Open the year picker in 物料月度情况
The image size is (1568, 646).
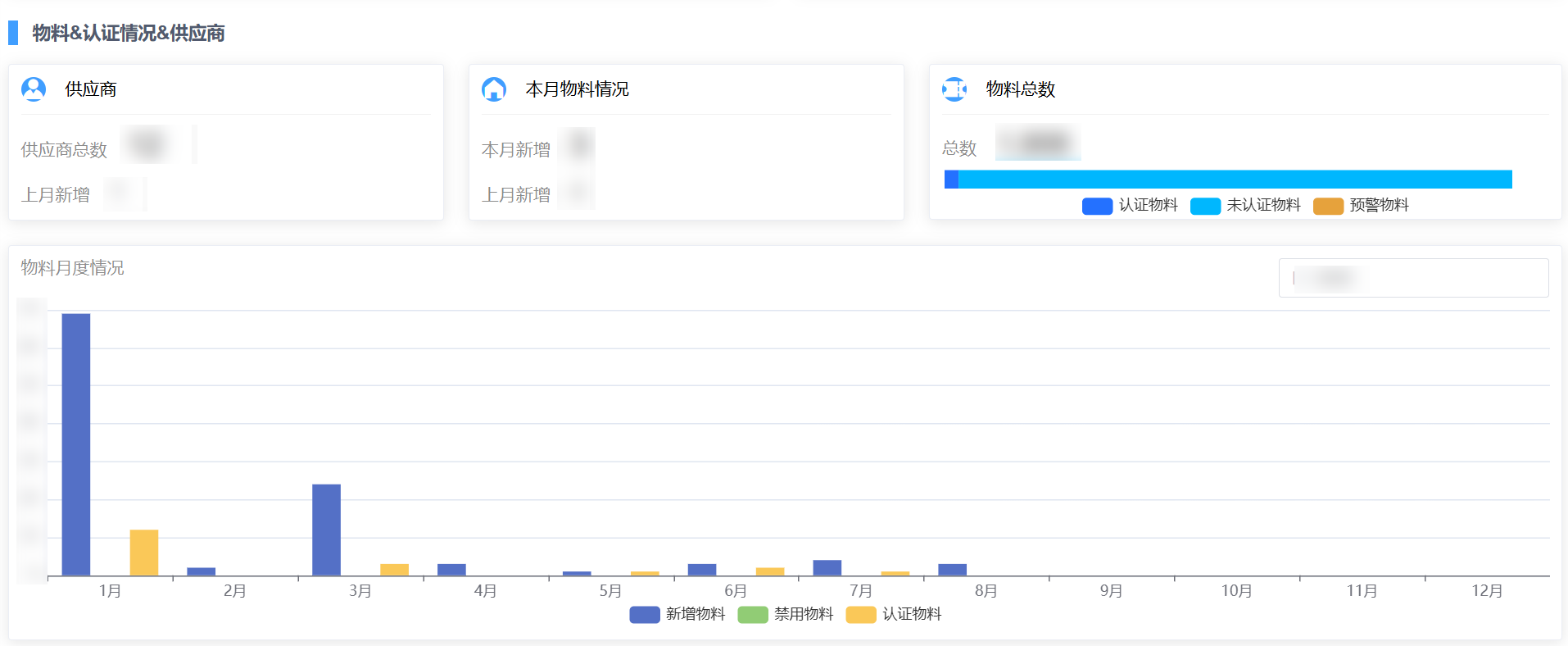coord(1412,278)
